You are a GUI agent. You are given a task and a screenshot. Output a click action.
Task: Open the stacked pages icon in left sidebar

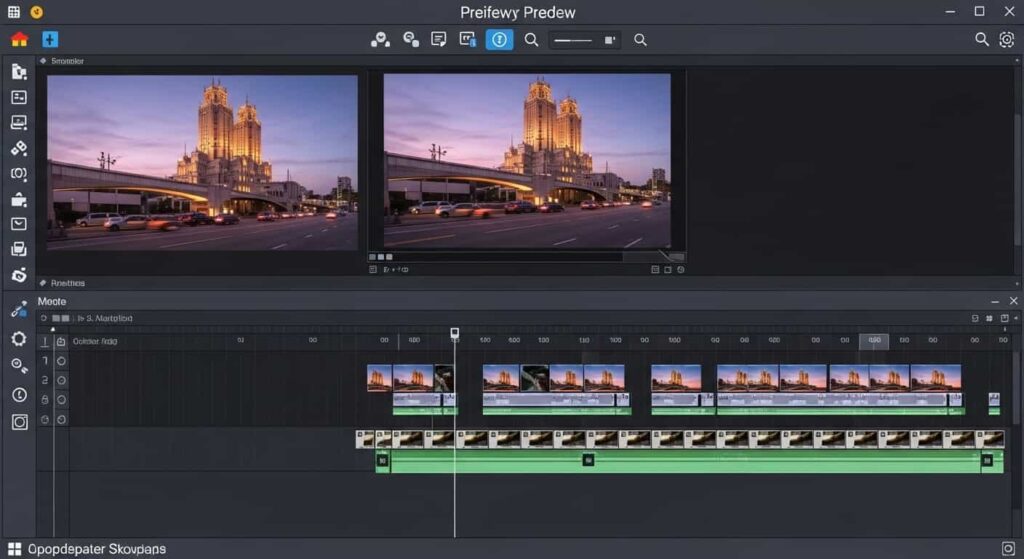(19, 249)
